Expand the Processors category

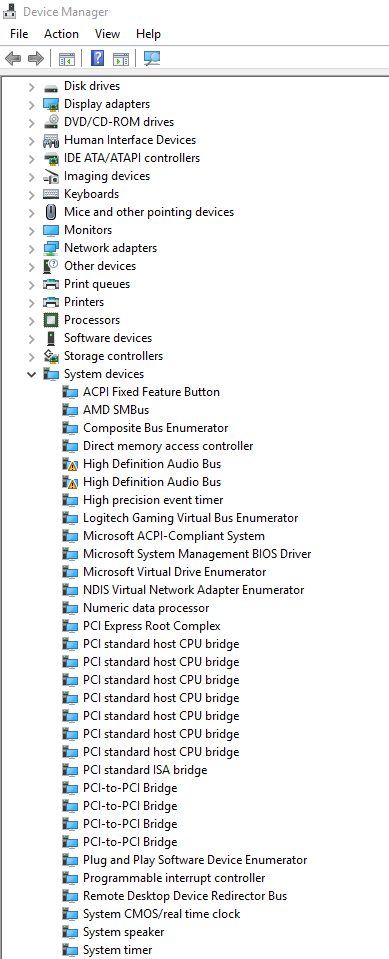point(31,320)
